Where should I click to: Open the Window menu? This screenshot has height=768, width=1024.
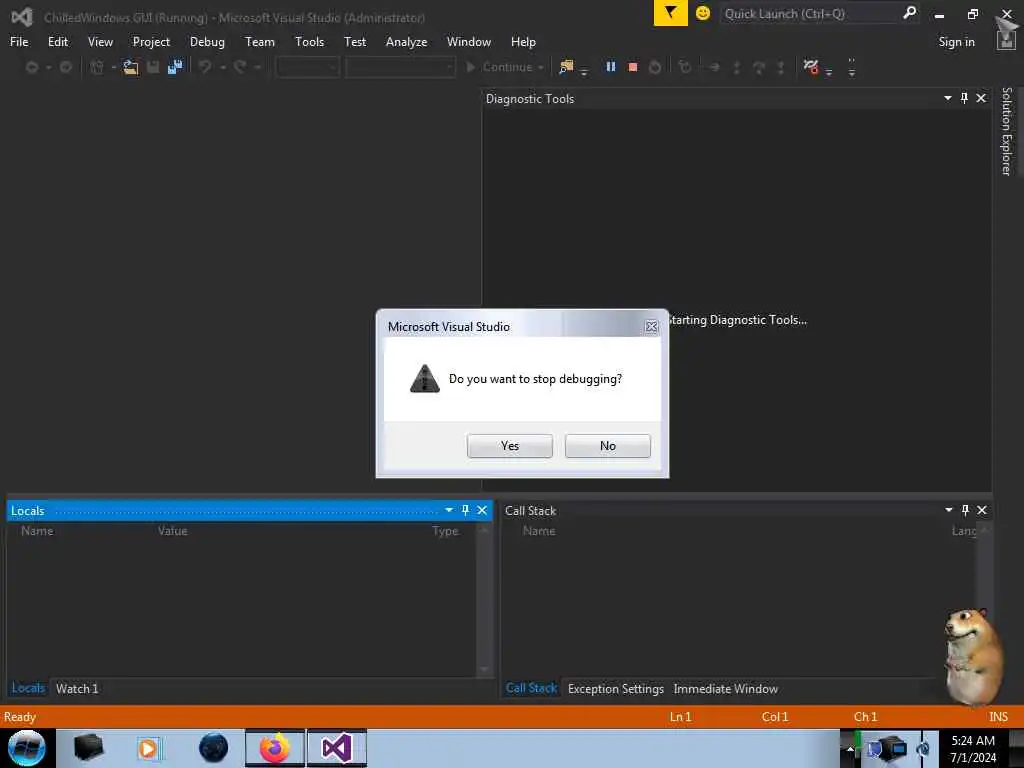click(468, 42)
